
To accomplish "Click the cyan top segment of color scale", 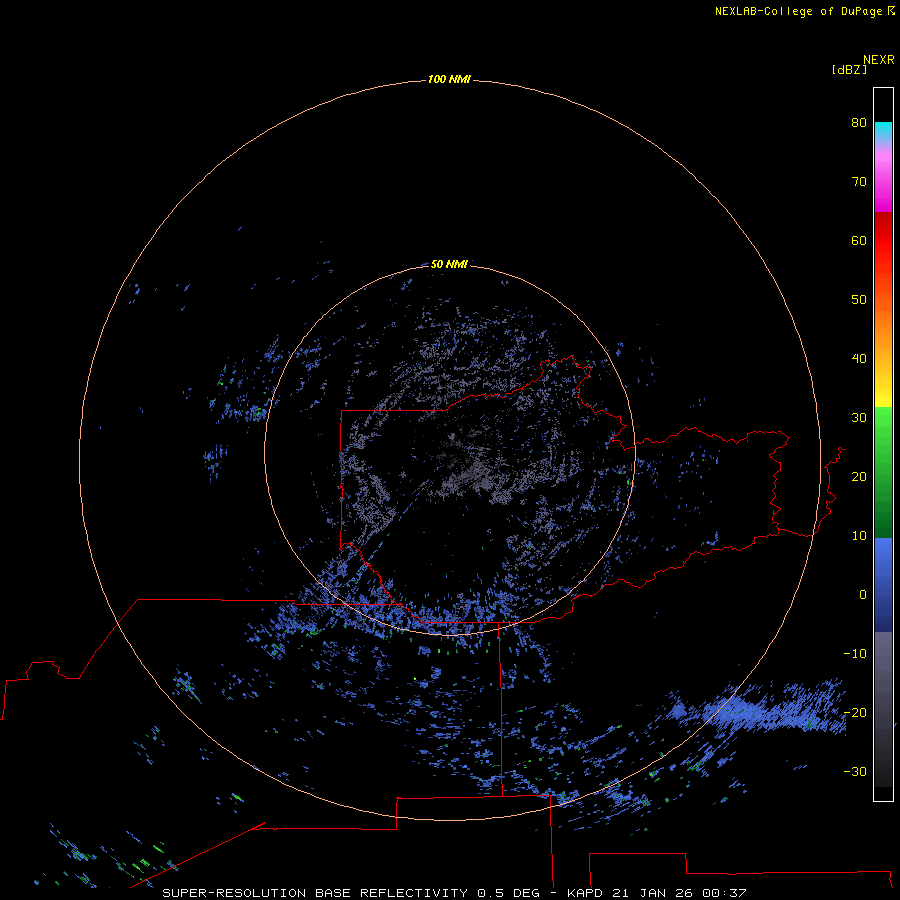I will pyautogui.click(x=883, y=129).
